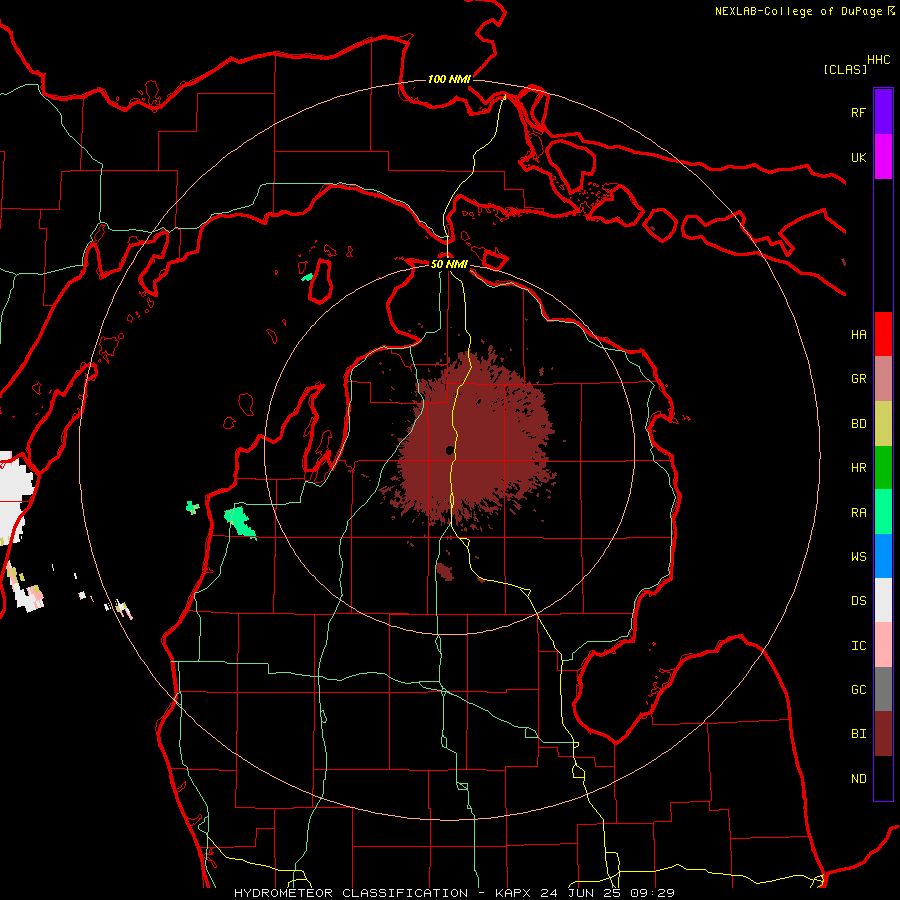Click the WS legend label
The height and width of the screenshot is (900, 900).
point(858,557)
